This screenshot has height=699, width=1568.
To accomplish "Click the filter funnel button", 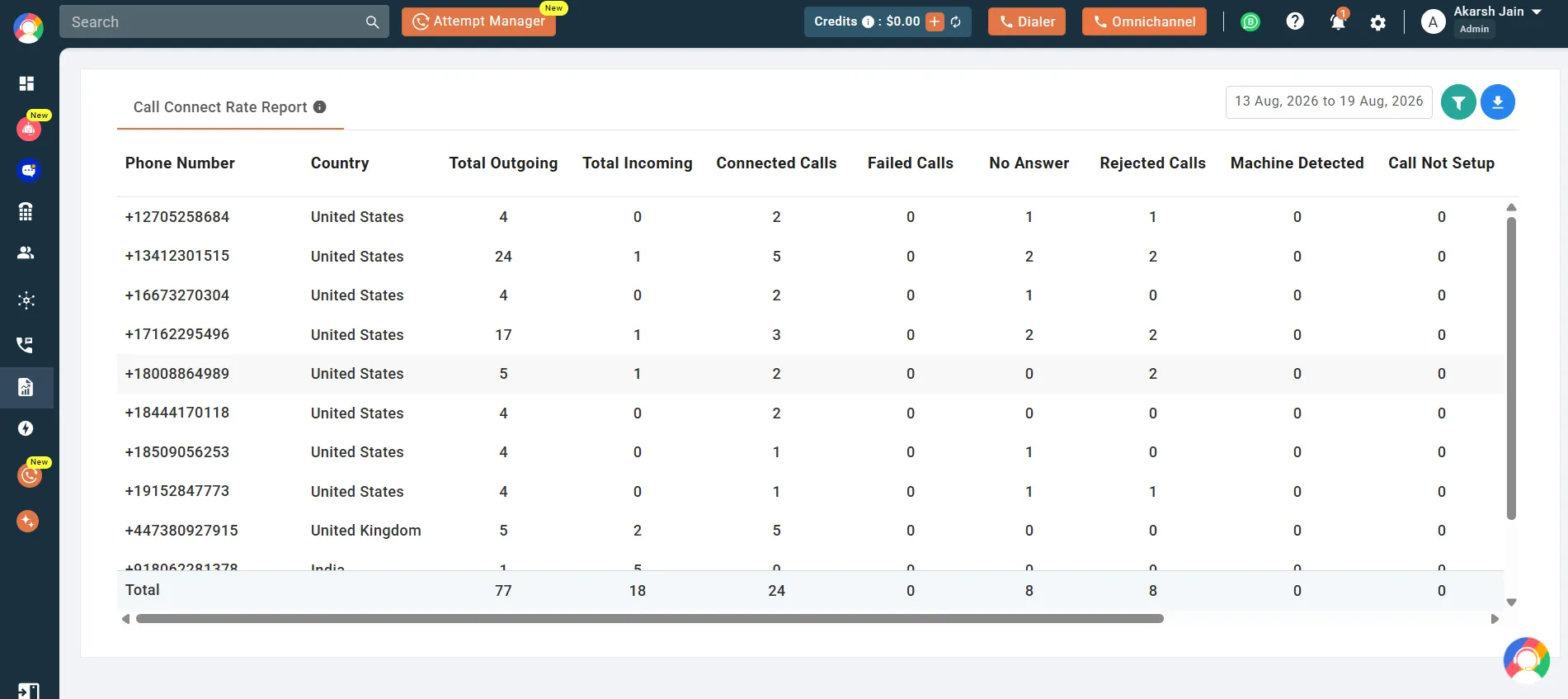I will (1458, 102).
